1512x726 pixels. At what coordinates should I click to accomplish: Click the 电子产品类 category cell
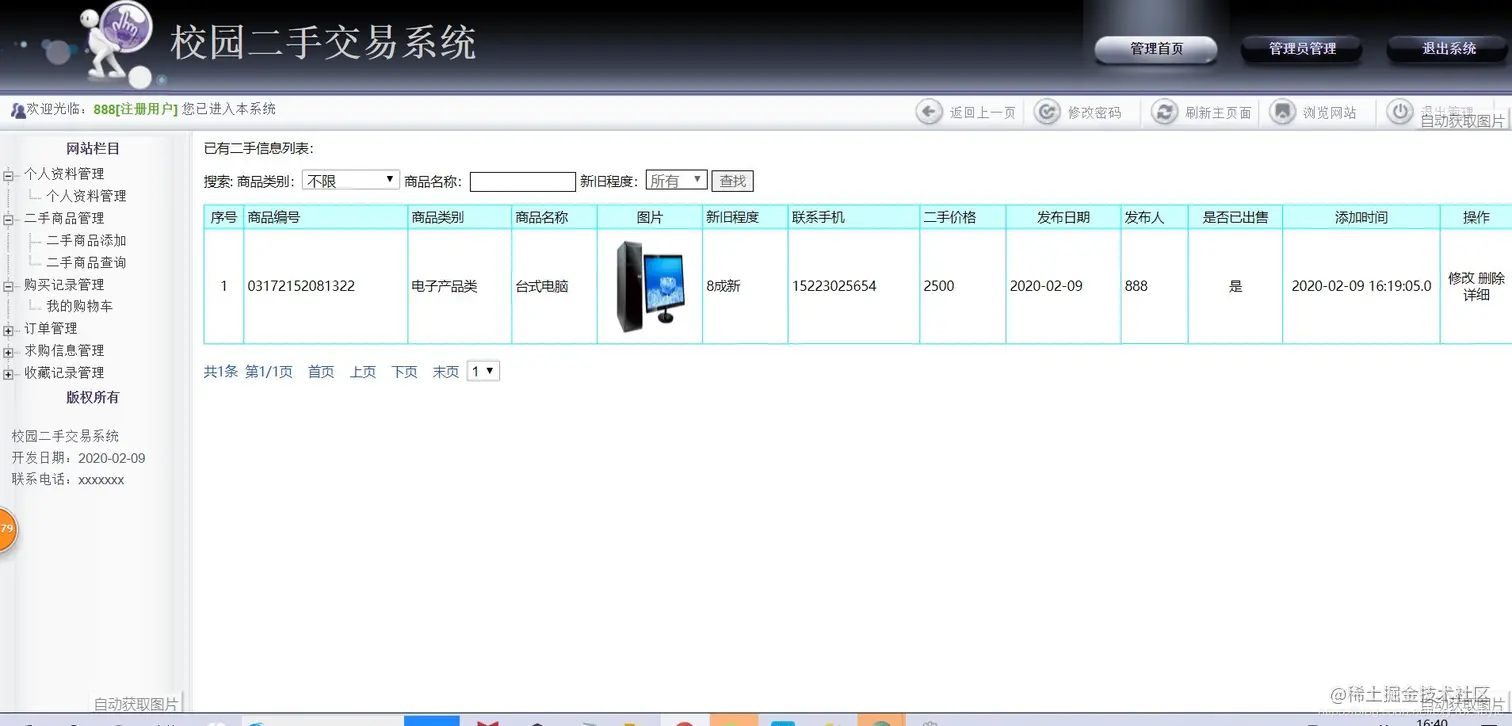444,286
